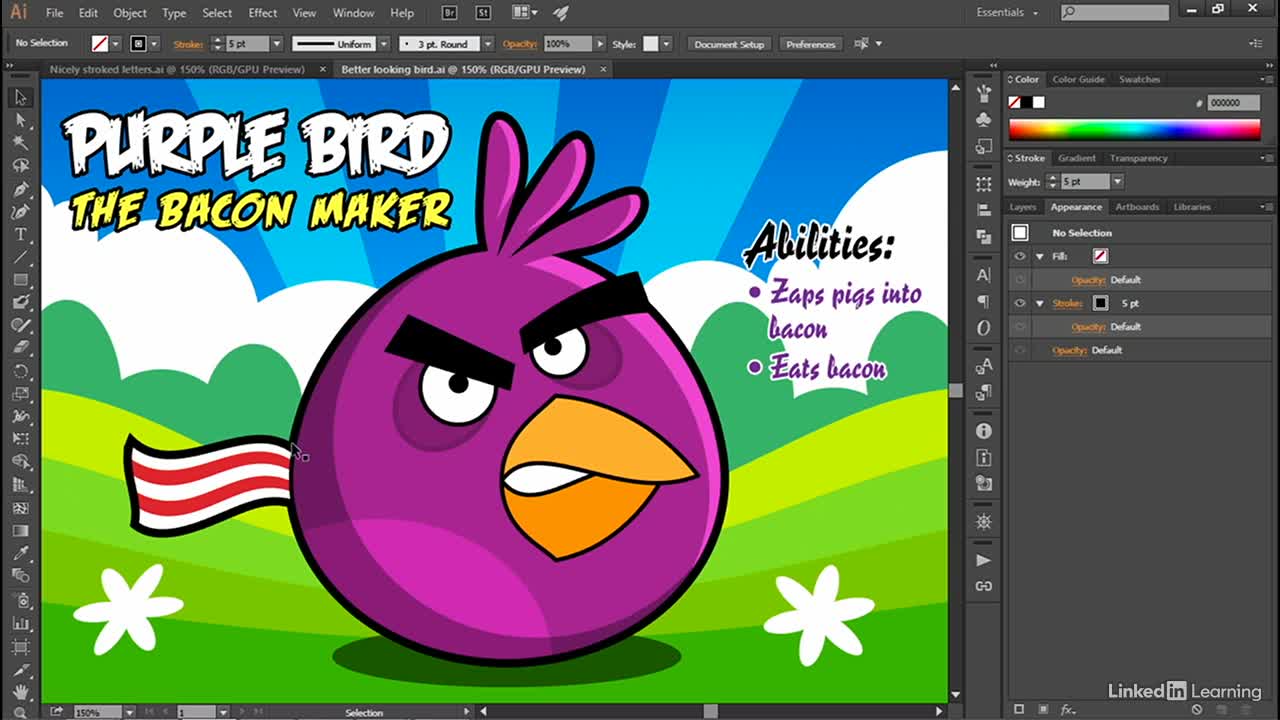Select the Rotate tool
Image resolution: width=1280 pixels, height=720 pixels.
[20, 371]
